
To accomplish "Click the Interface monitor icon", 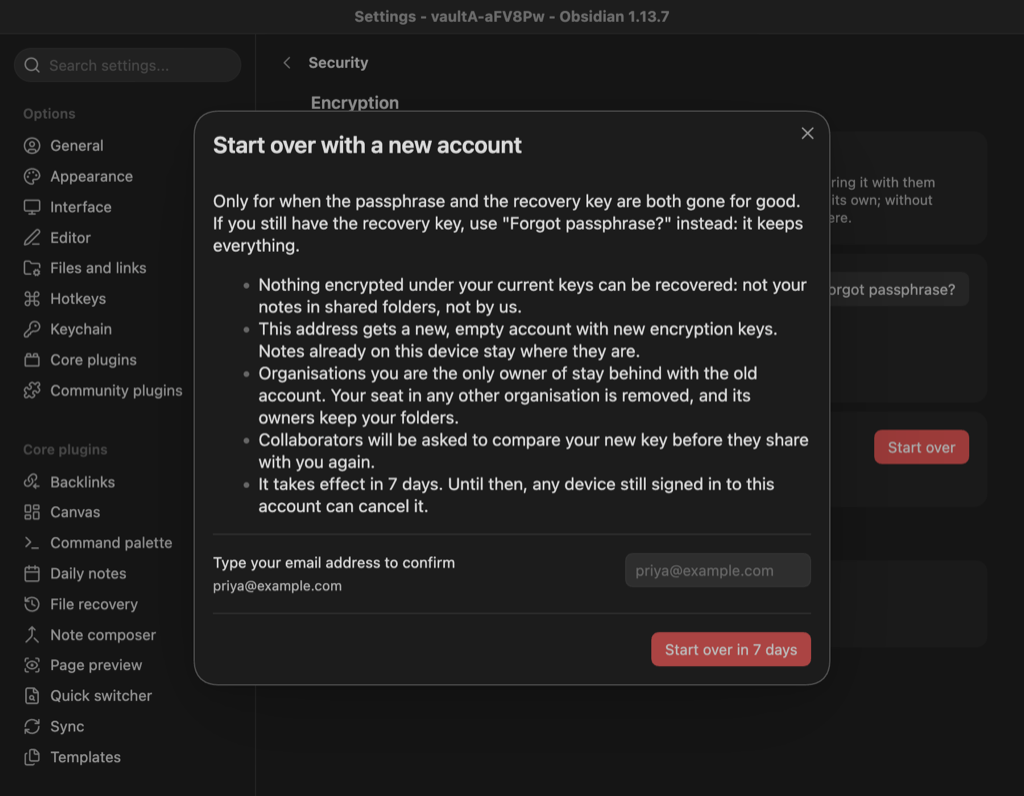I will 32,207.
